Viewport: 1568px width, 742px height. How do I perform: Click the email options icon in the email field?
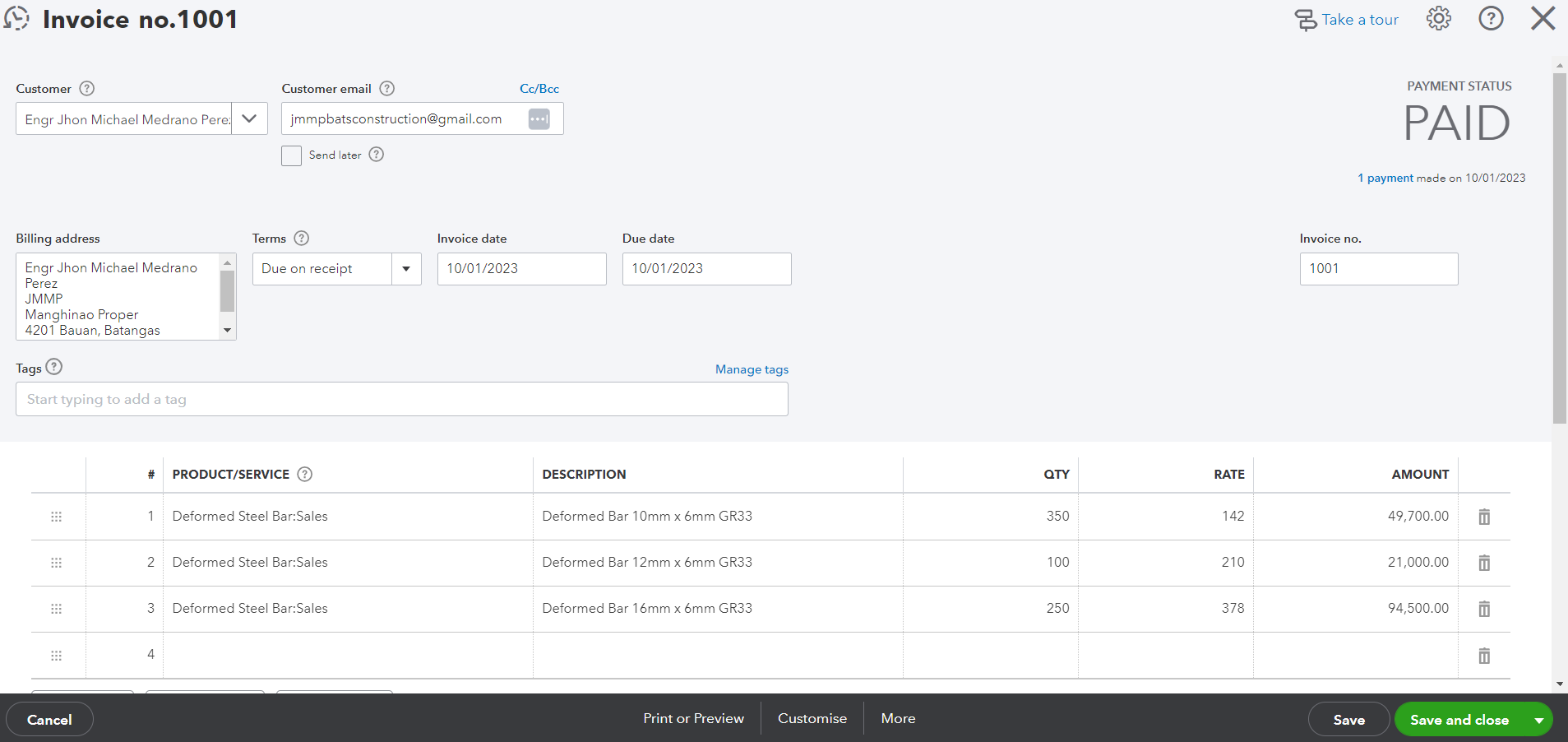click(539, 119)
